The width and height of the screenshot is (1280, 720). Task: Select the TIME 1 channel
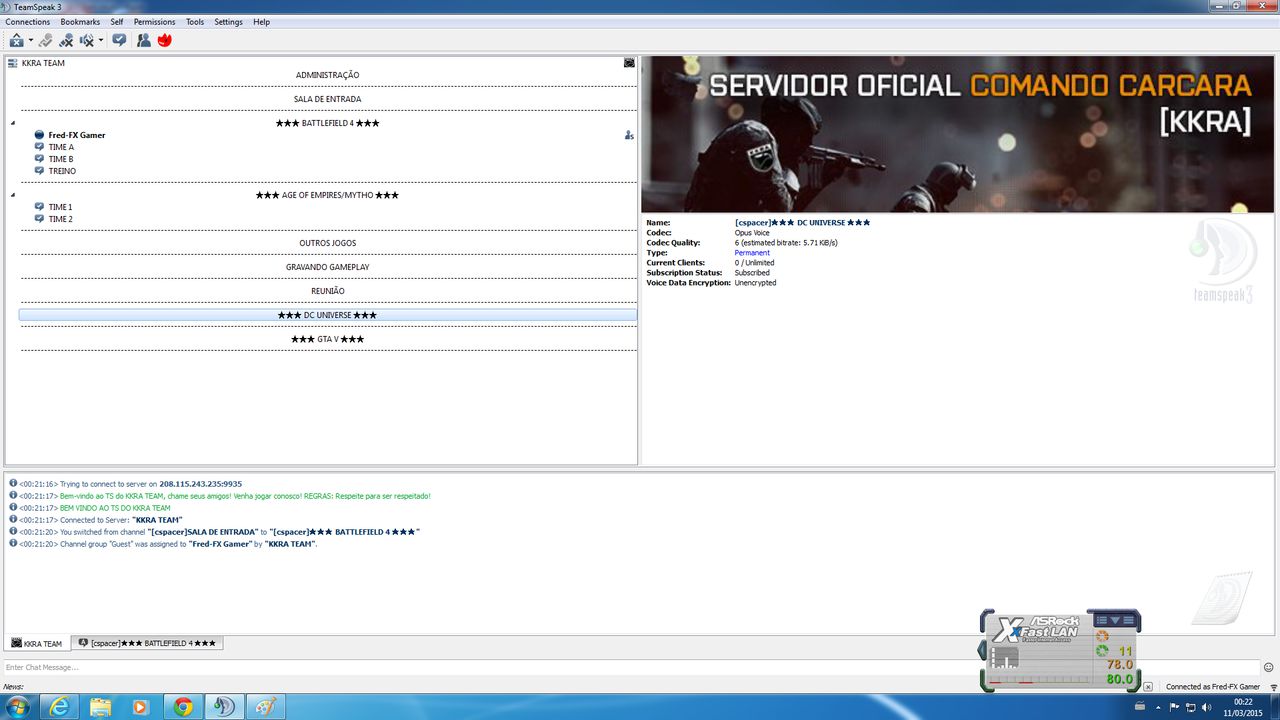click(x=60, y=207)
